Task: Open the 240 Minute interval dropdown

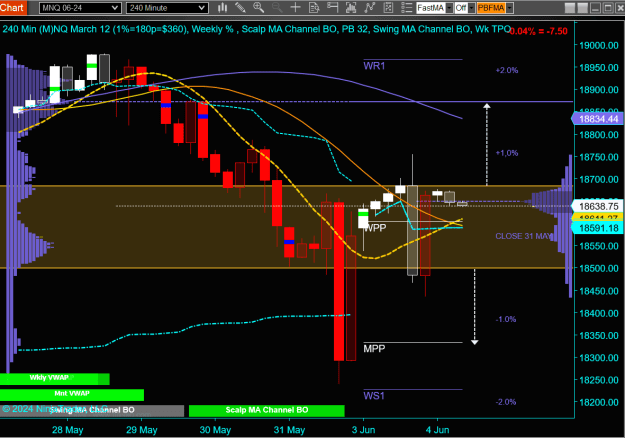Action: 167,8
